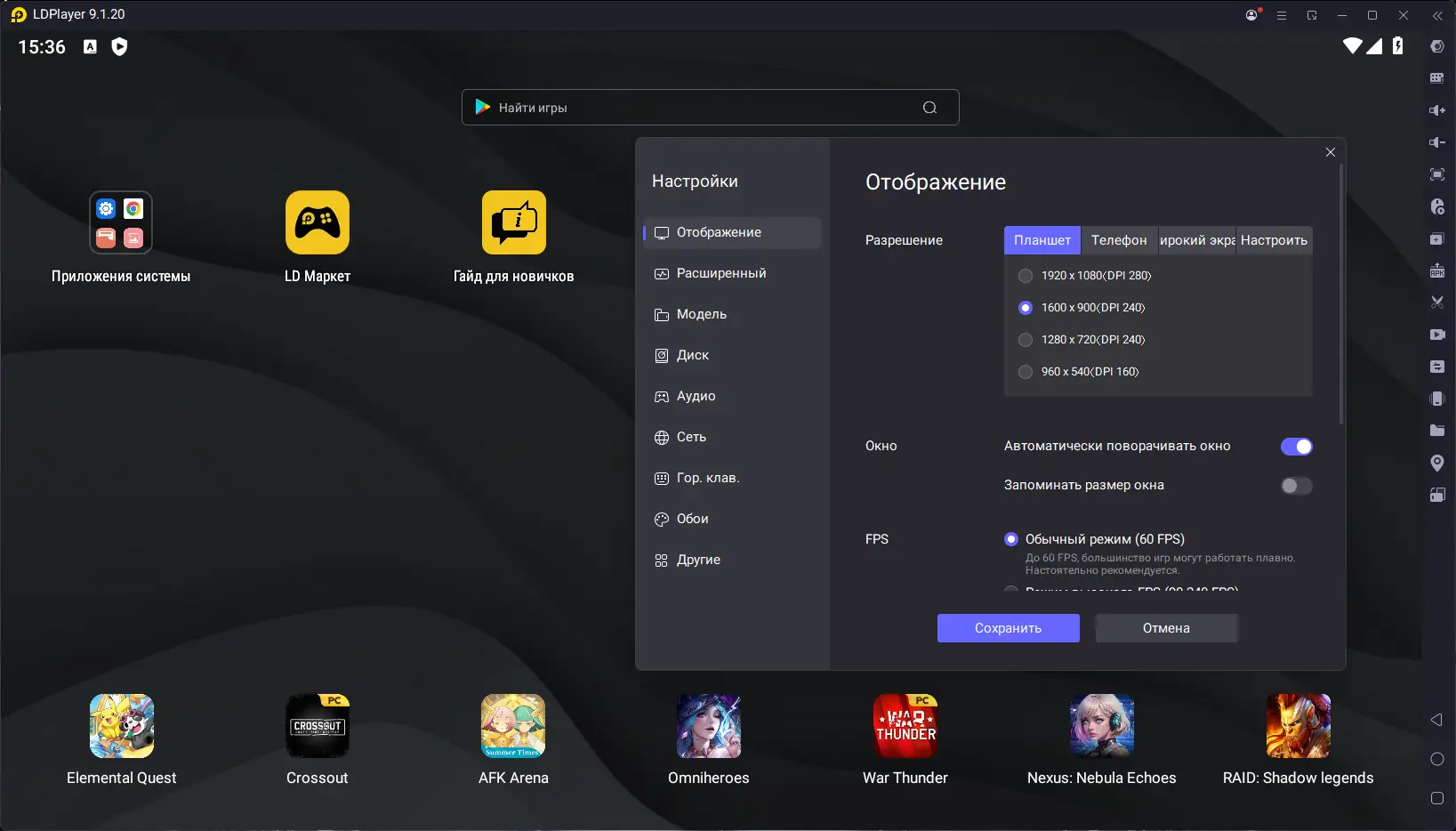Enable the Запоминать размер окна toggle
Image resolution: width=1456 pixels, height=831 pixels.
[1297, 486]
